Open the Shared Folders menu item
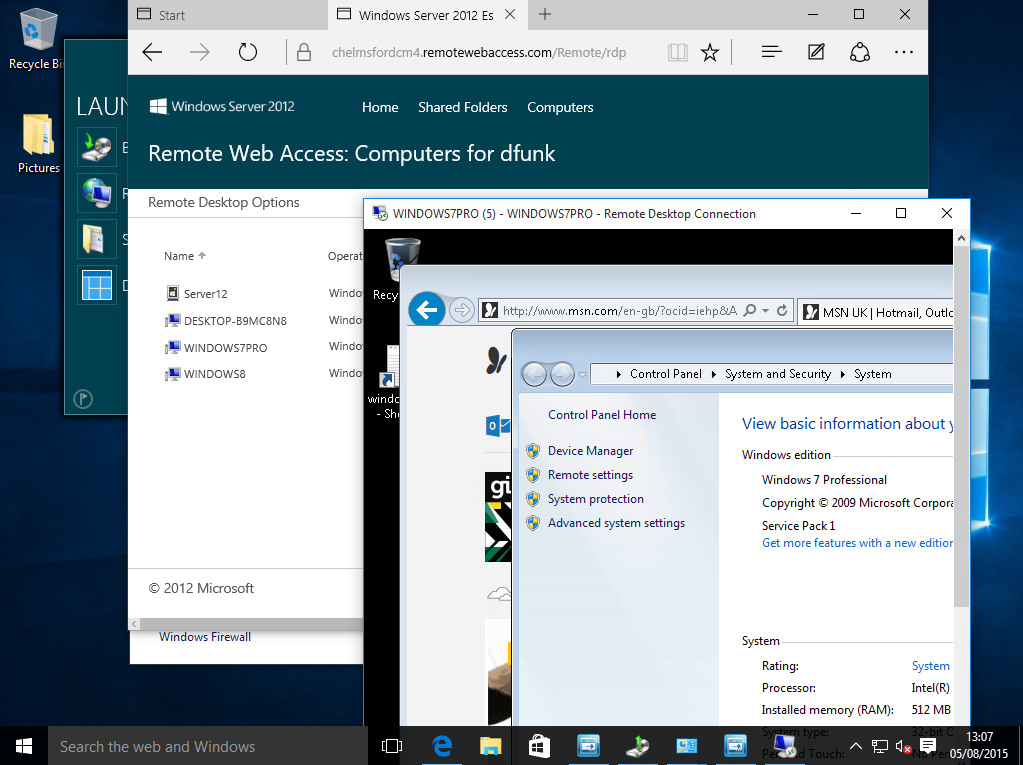 tap(462, 107)
